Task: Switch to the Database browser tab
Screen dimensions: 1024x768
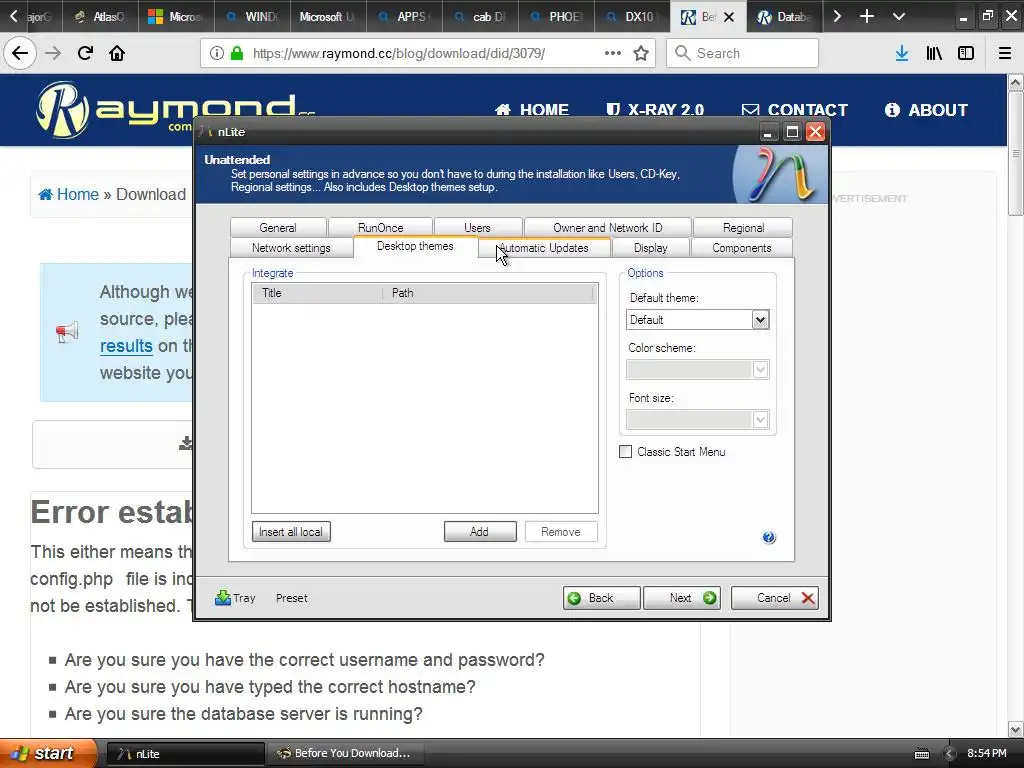Action: 785,16
